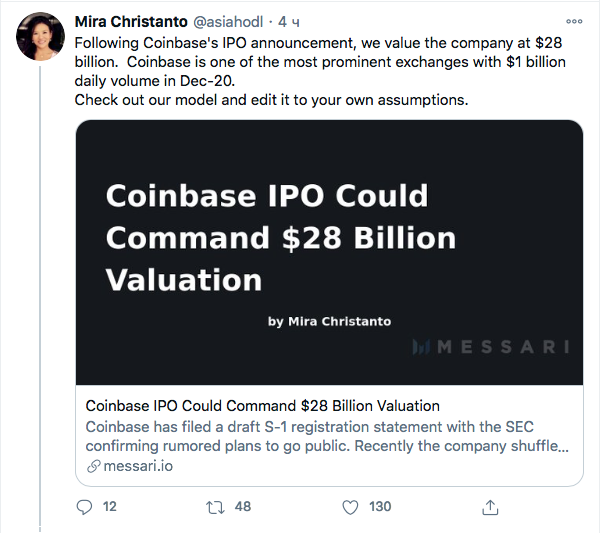Click the chain link icon beside messari.io
602x533 pixels.
[93, 466]
